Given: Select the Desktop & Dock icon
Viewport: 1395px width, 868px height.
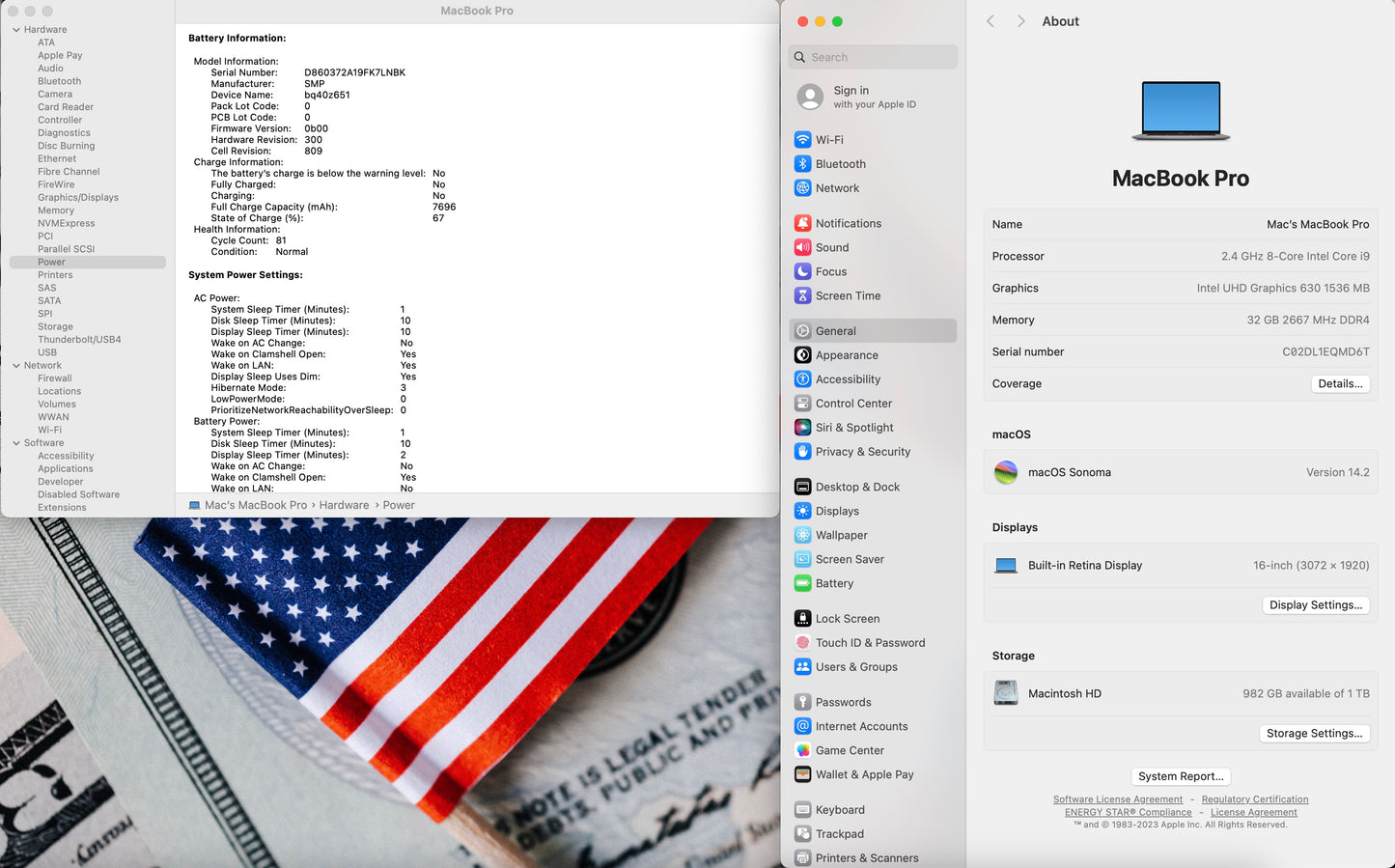Looking at the screenshot, I should coord(802,487).
